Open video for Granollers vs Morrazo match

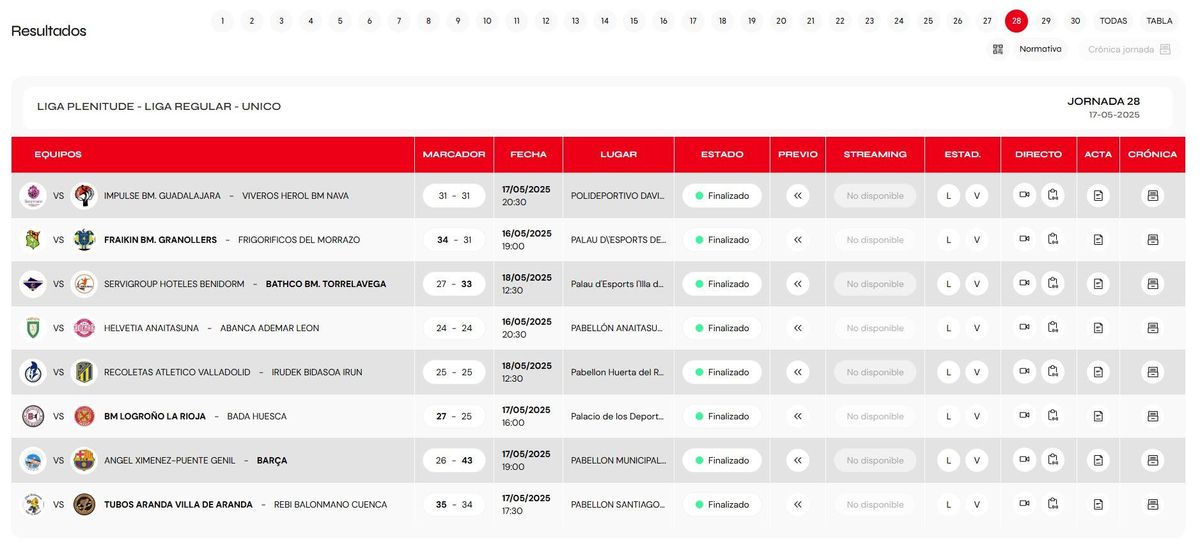[x=1024, y=239]
